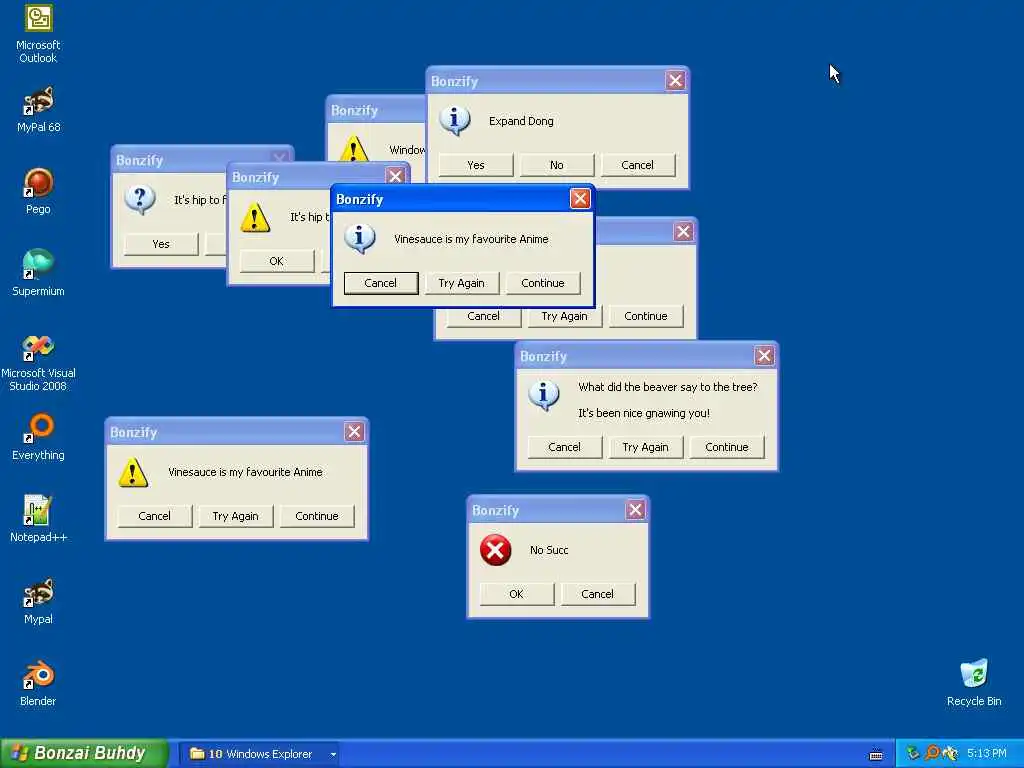Click the "Expand Dong" message text
The width and height of the screenshot is (1024, 768).
(521, 121)
